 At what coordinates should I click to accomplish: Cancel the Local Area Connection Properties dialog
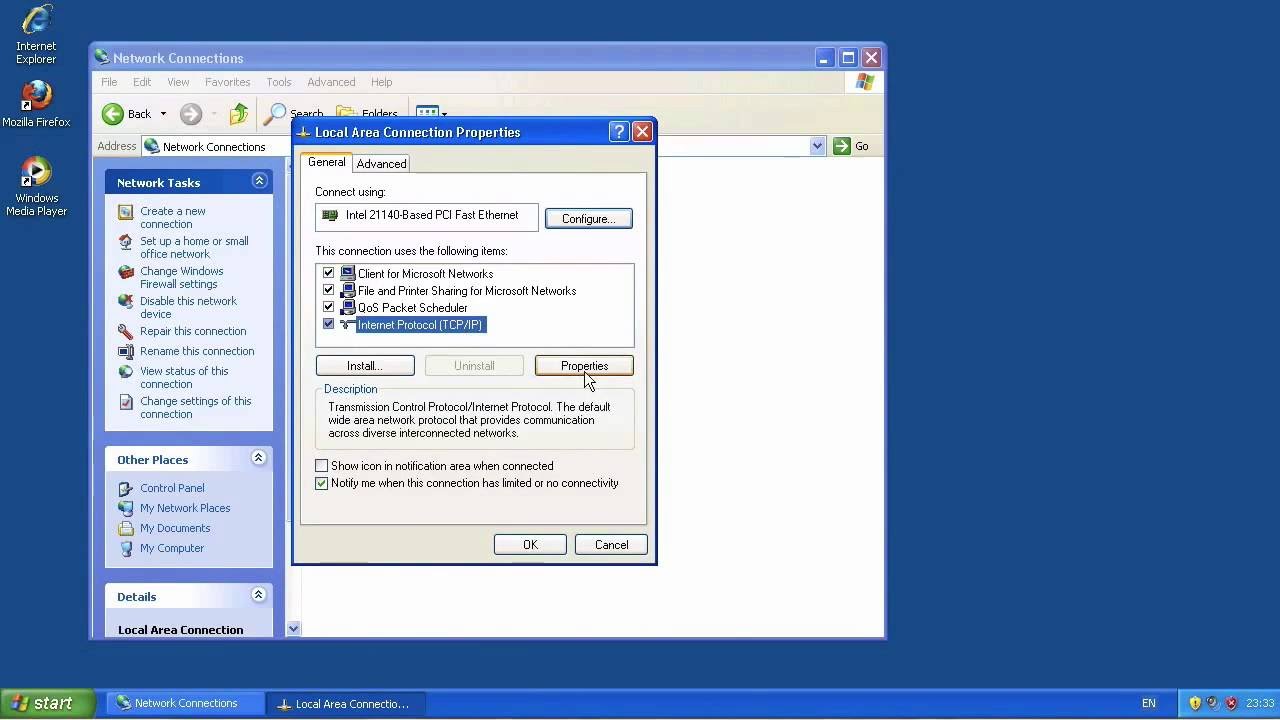click(611, 545)
